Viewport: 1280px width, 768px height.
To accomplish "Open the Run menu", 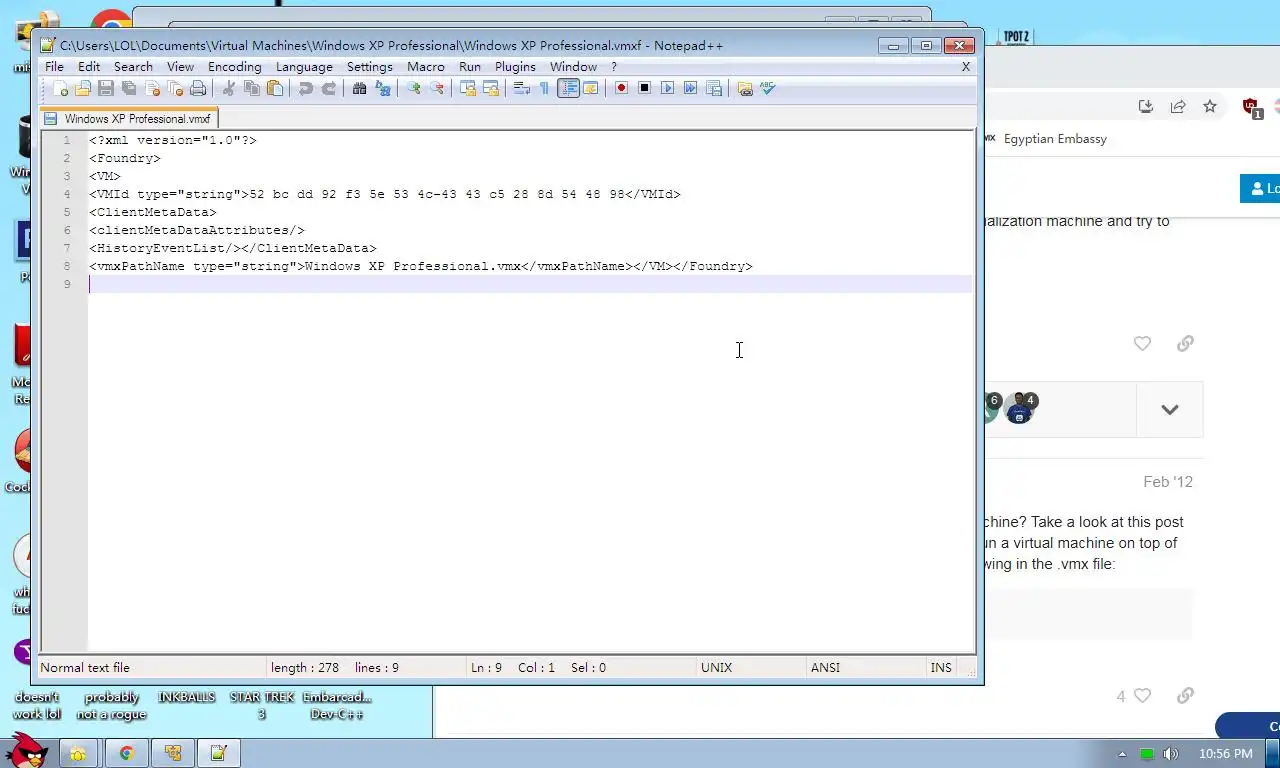I will coord(469,66).
